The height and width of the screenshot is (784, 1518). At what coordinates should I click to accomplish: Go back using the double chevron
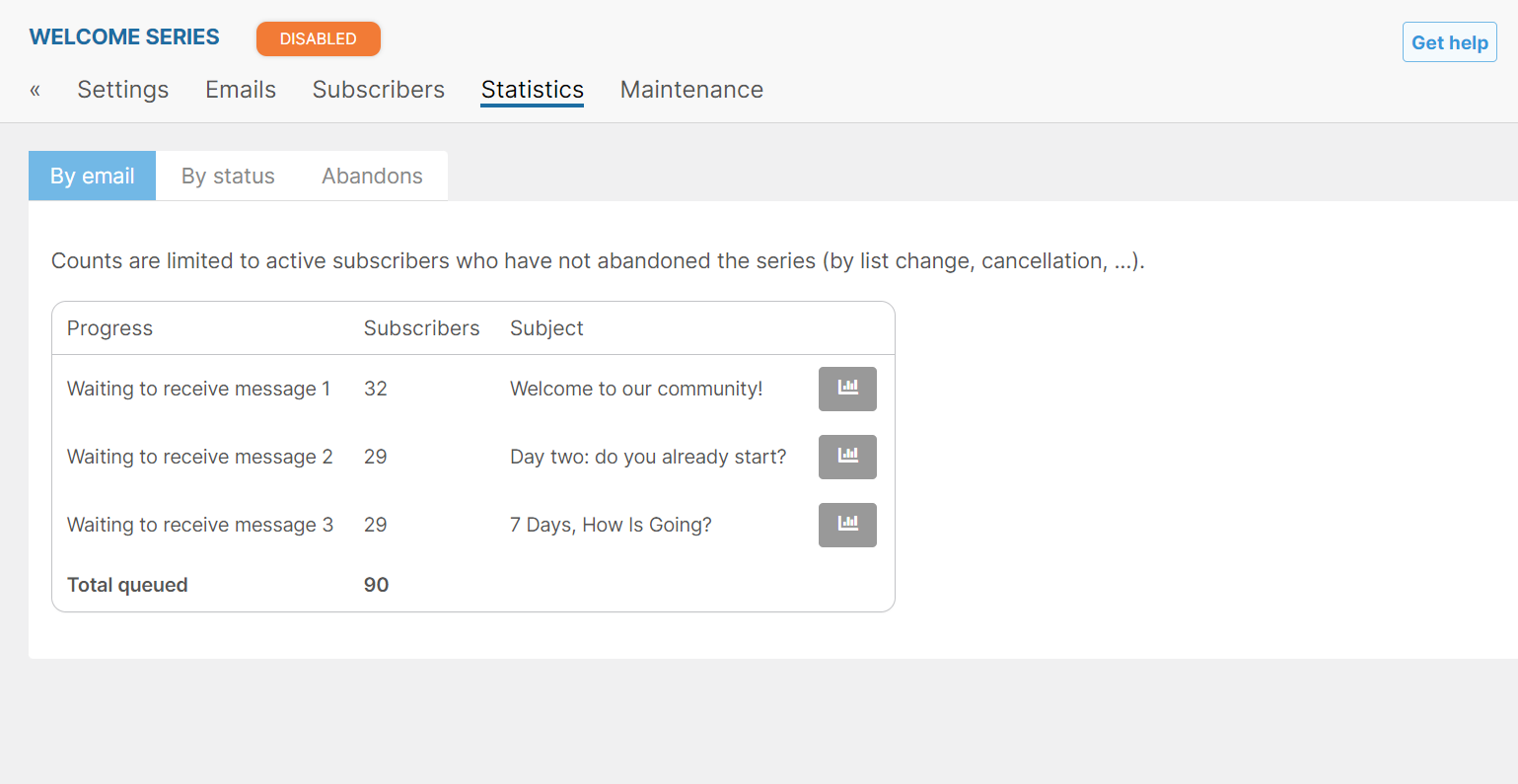click(36, 90)
